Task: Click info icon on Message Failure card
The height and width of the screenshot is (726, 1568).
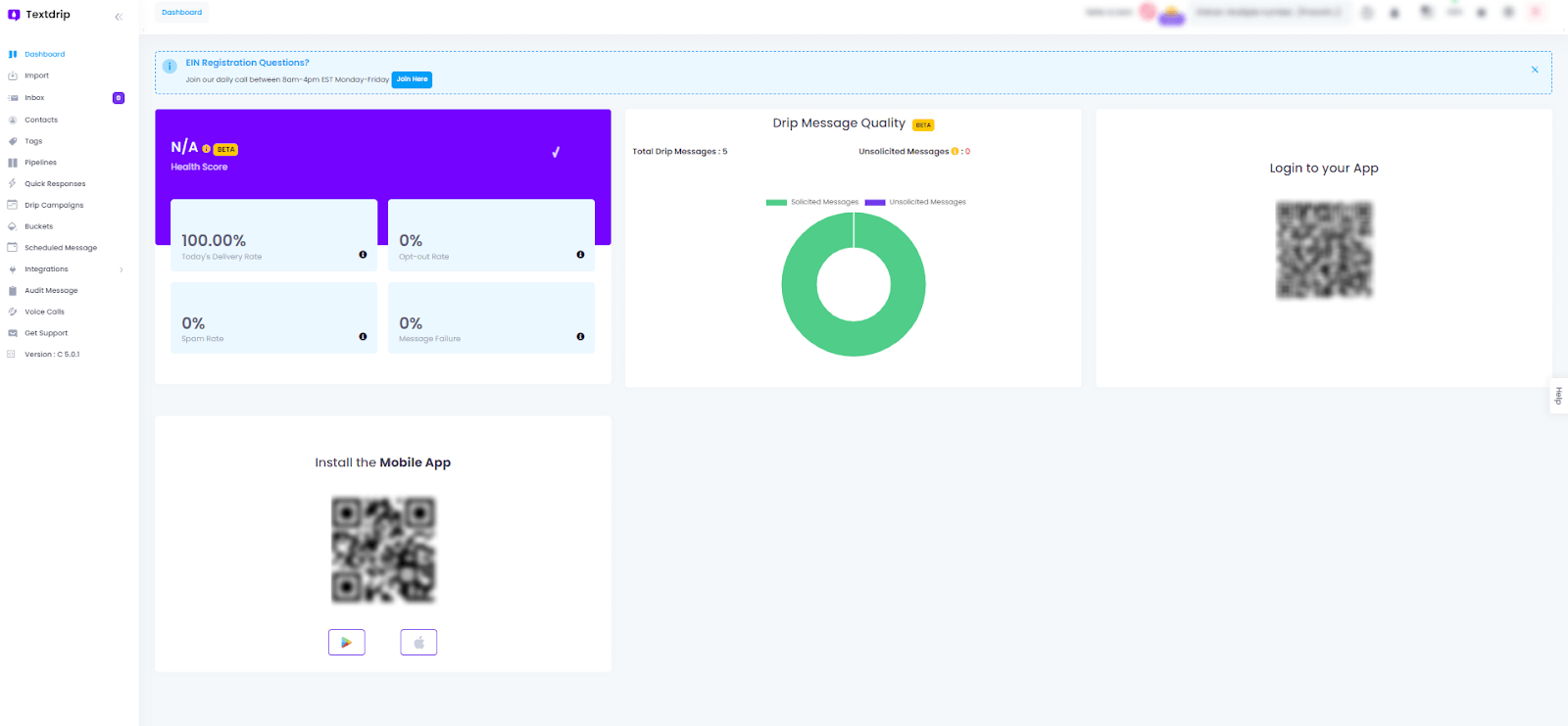Action: [580, 337]
